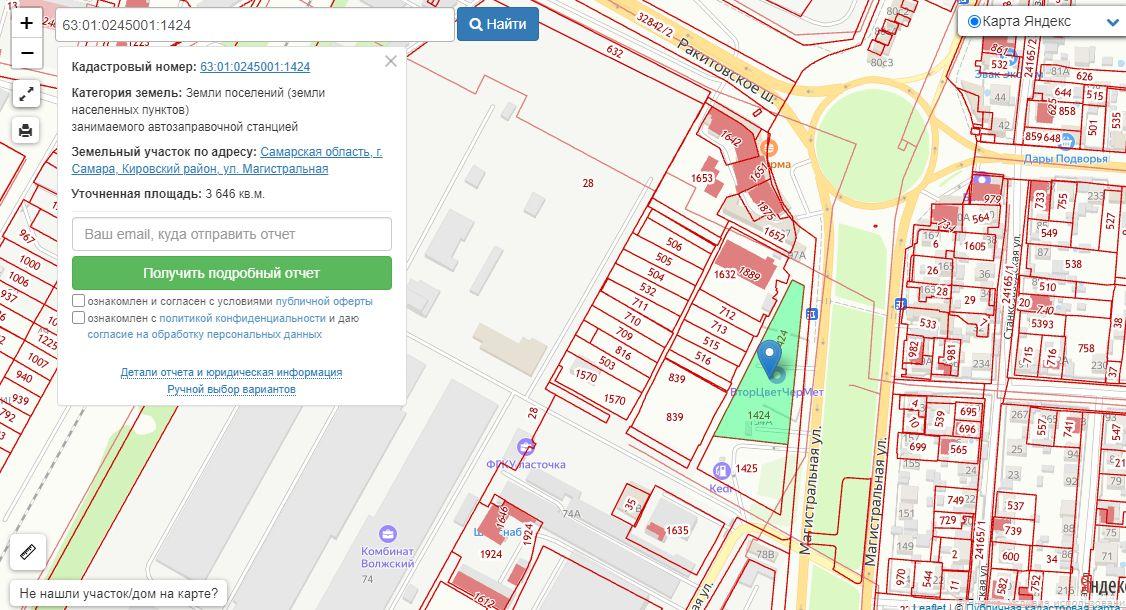Click the email input field

[x=231, y=234]
